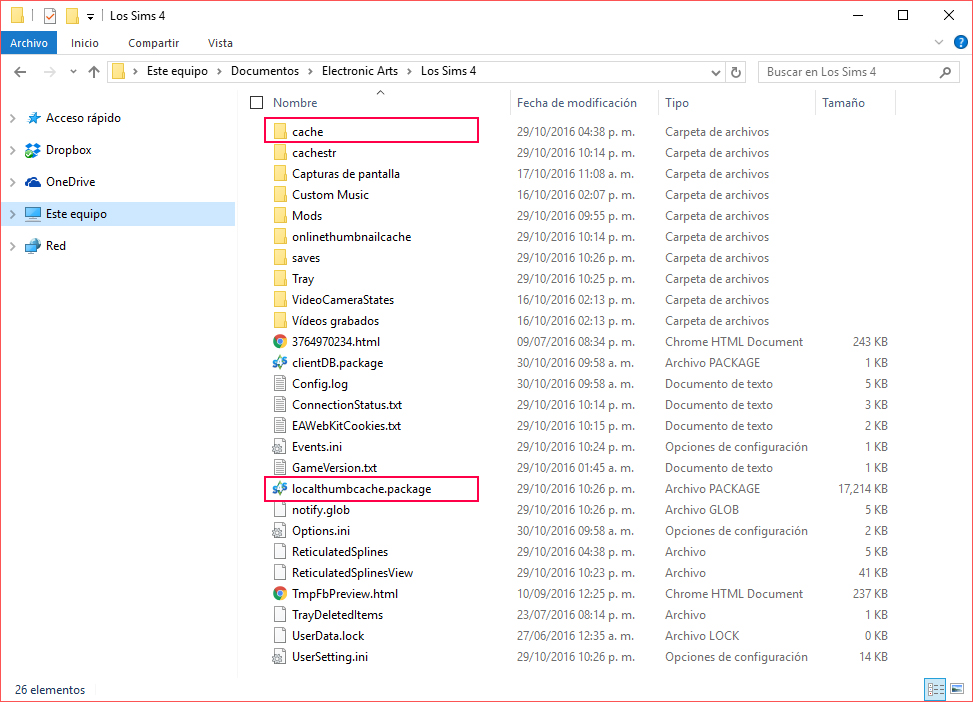Refresh the current folder view
The width and height of the screenshot is (973, 702).
(736, 72)
